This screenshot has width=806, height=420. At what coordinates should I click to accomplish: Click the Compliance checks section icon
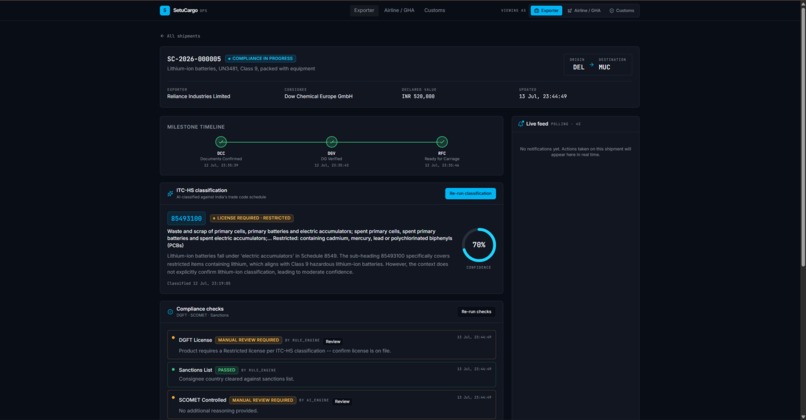click(x=170, y=312)
